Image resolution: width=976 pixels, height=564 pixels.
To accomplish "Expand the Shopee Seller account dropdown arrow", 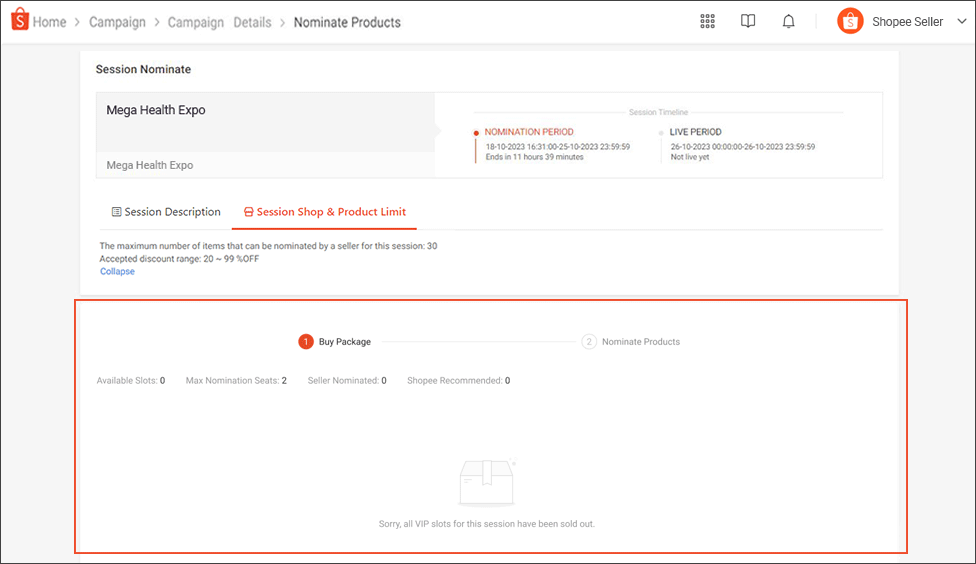I will (962, 22).
